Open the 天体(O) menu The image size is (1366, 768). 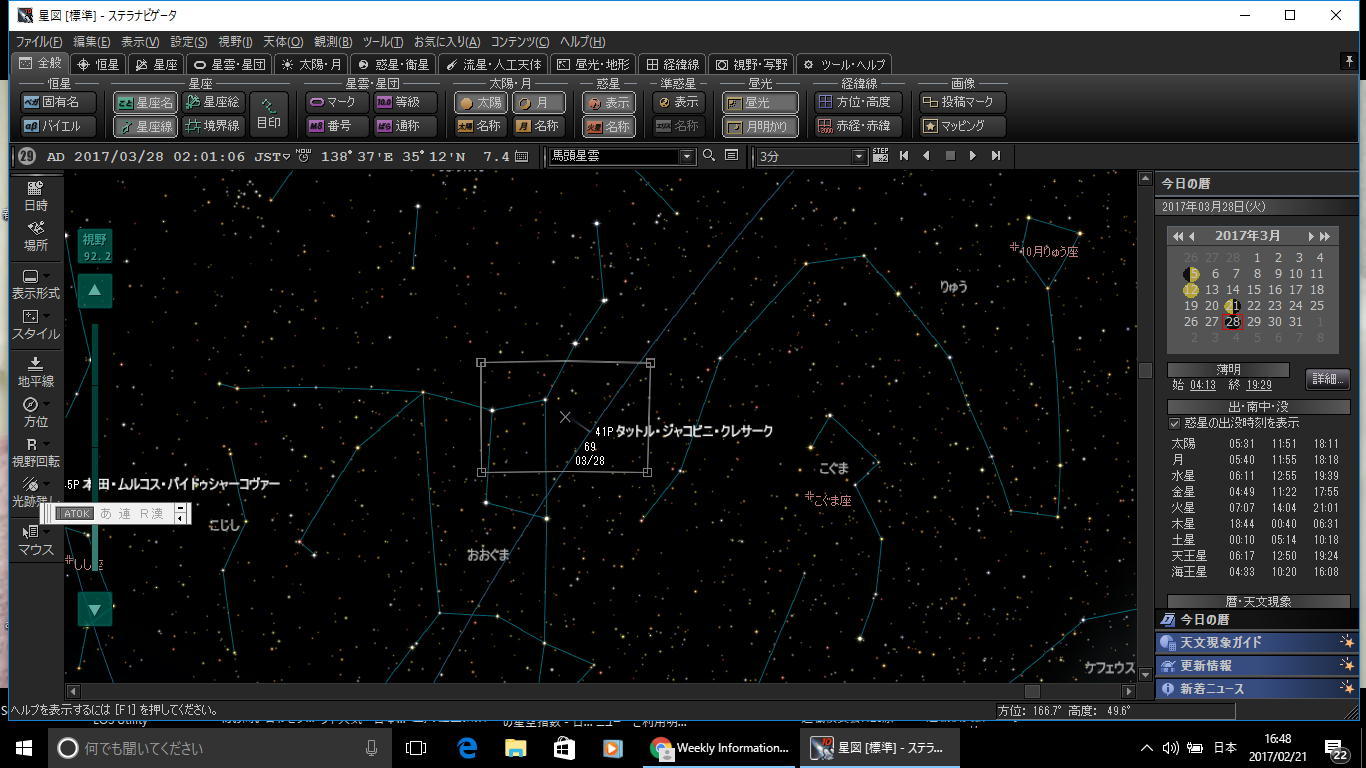tap(283, 42)
